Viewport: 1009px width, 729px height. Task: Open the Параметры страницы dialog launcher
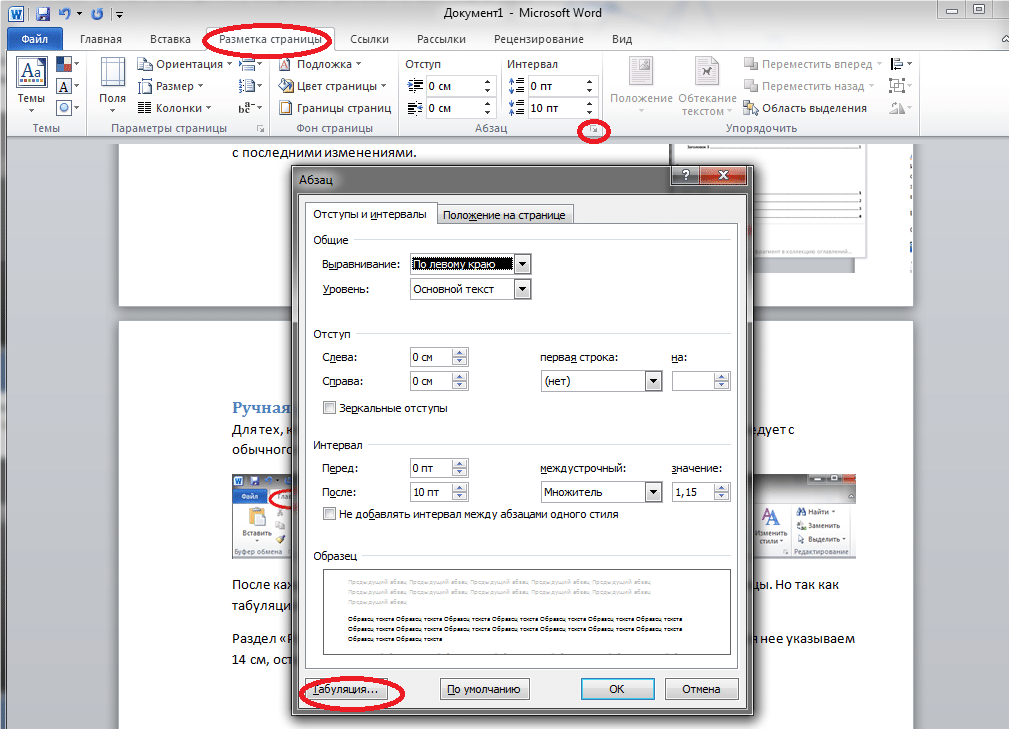tap(261, 129)
